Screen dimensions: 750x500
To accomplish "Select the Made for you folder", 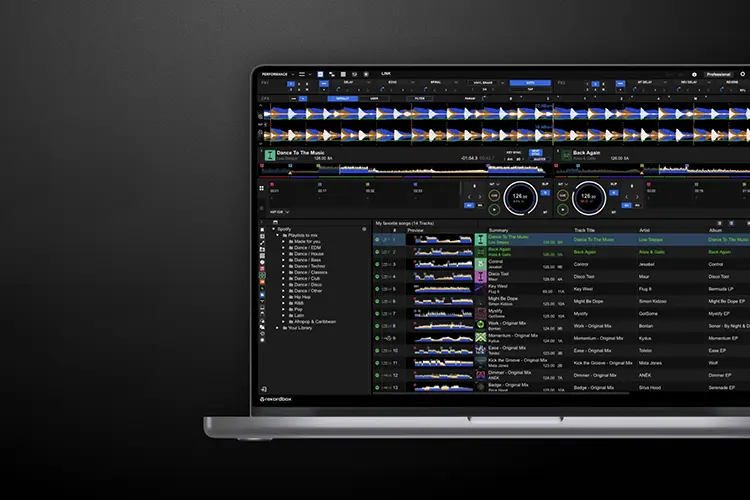I will tap(307, 242).
